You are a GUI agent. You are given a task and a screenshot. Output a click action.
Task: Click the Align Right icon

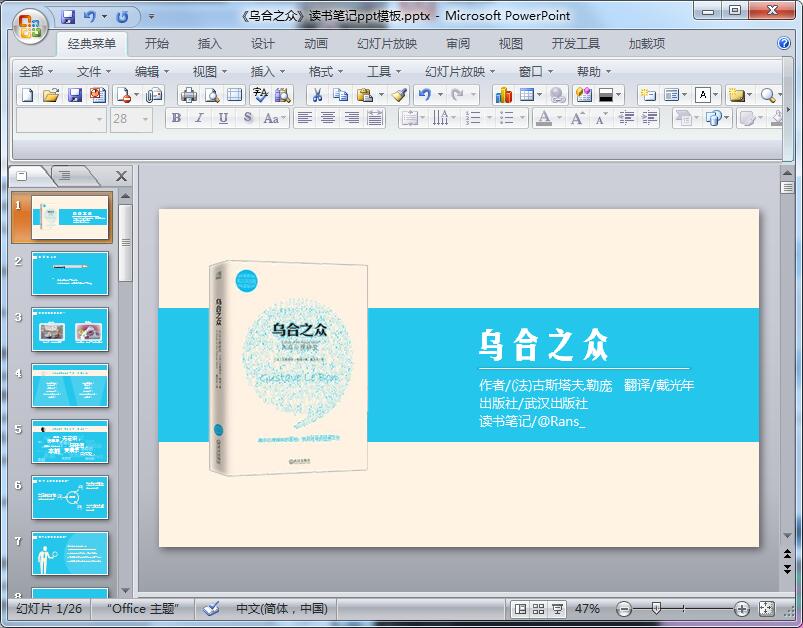click(351, 119)
